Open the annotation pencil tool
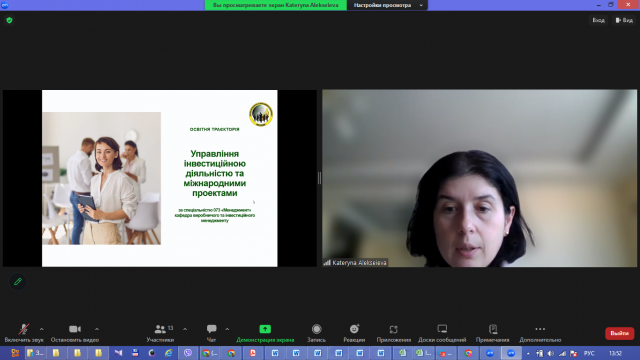 (x=18, y=281)
